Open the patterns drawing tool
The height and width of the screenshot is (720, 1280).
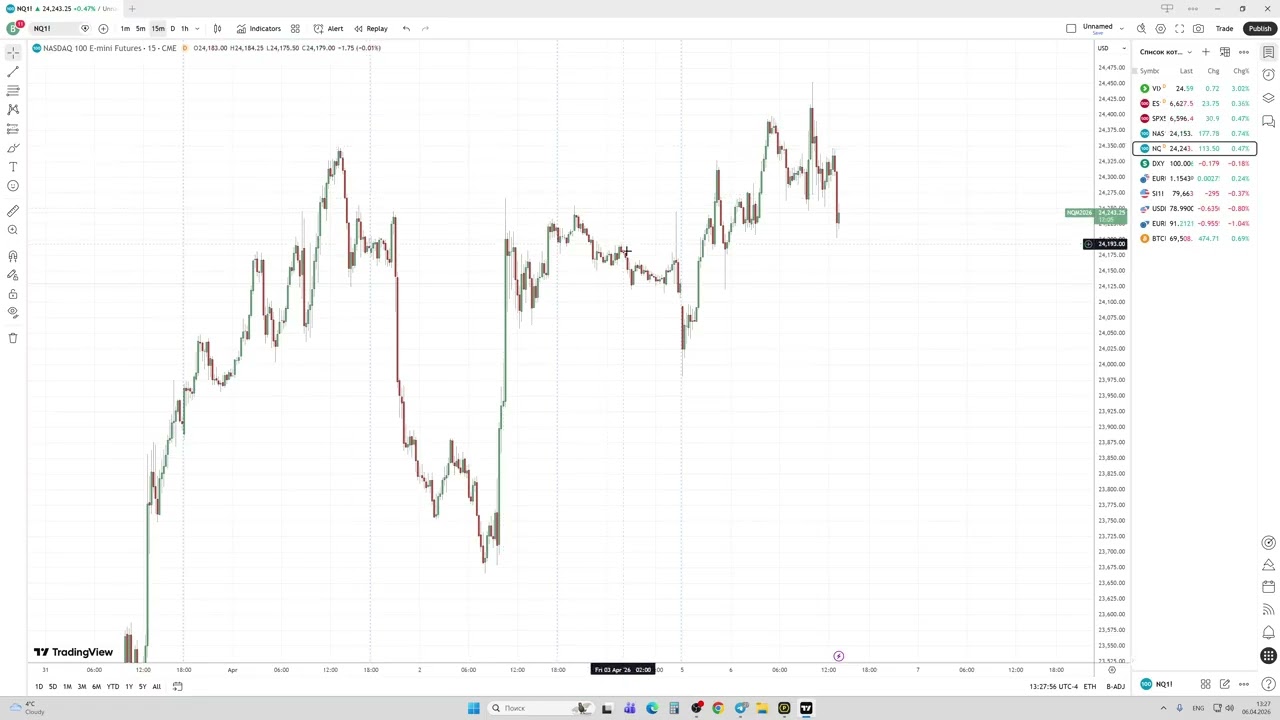pyautogui.click(x=13, y=109)
